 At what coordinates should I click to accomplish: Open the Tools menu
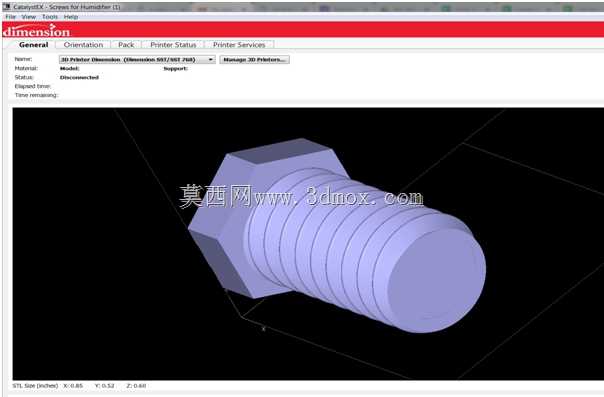(x=50, y=17)
